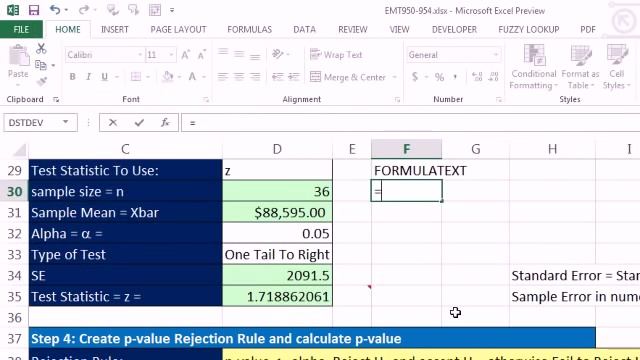Activate the Format Painter brush

(41, 81)
